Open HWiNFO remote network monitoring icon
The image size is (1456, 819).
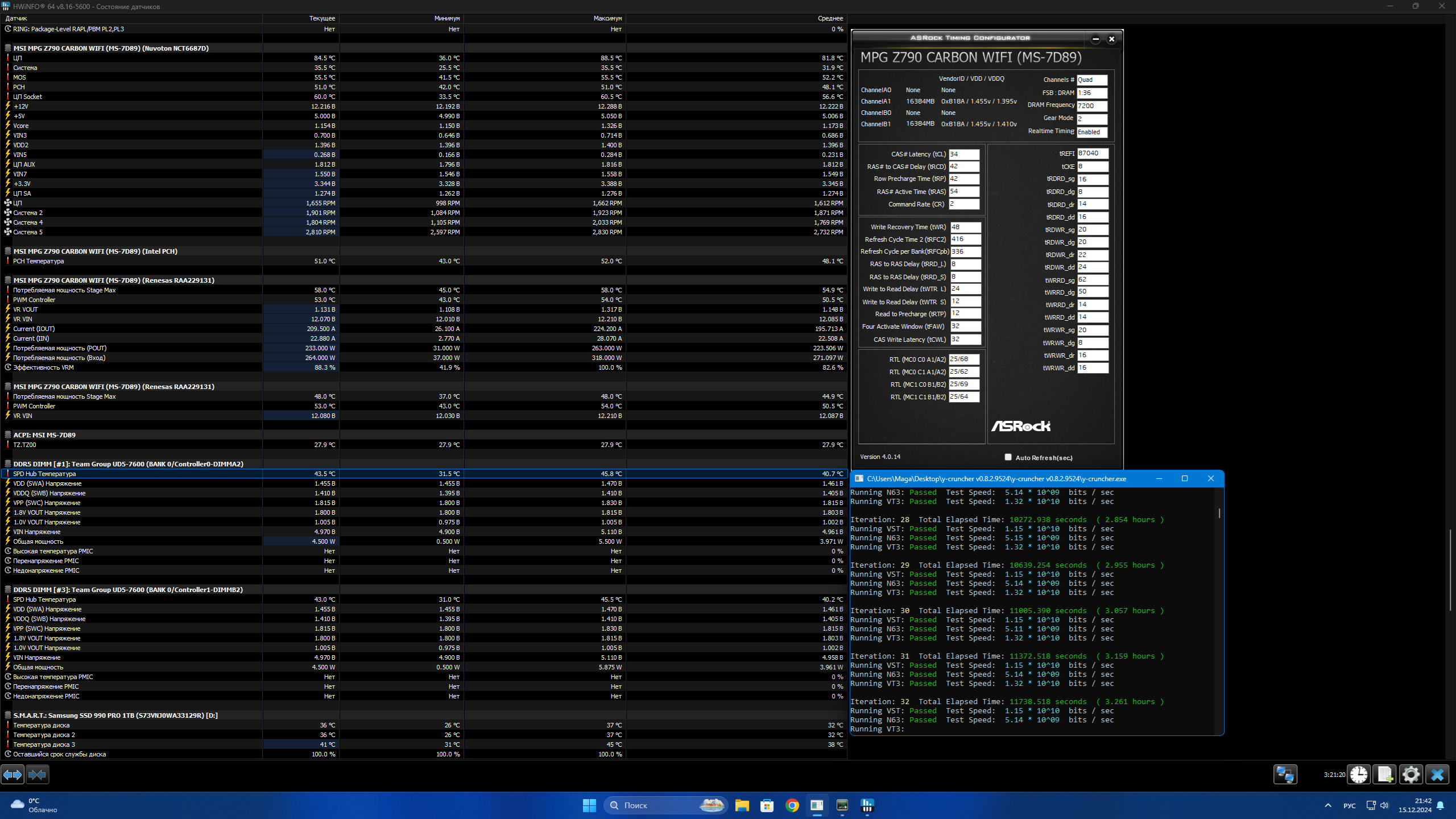click(1285, 774)
